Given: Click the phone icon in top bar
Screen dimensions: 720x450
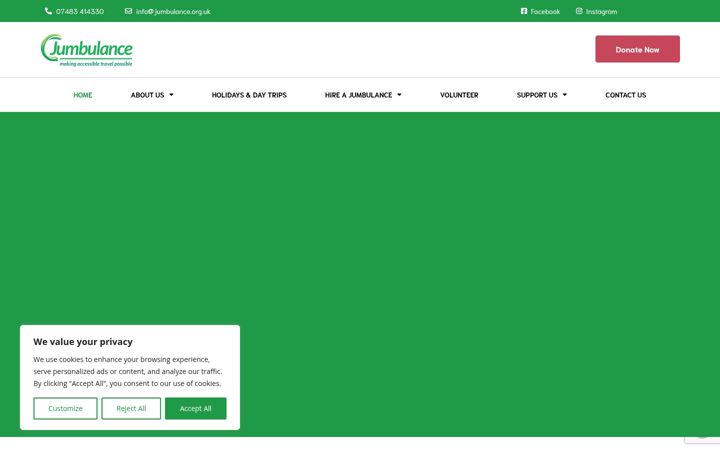Looking at the screenshot, I should pyautogui.click(x=48, y=11).
